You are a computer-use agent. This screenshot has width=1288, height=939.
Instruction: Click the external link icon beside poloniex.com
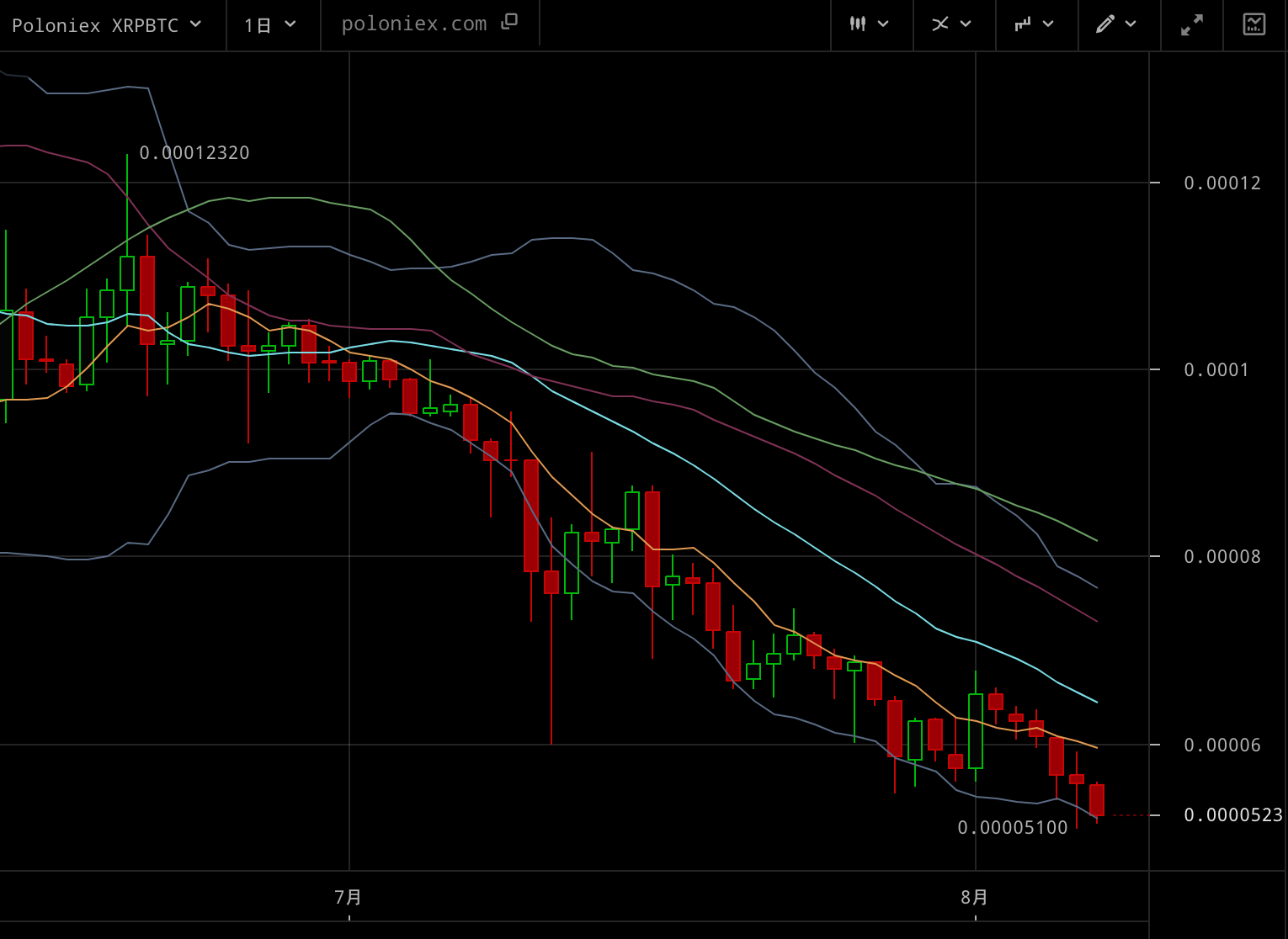pyautogui.click(x=508, y=23)
